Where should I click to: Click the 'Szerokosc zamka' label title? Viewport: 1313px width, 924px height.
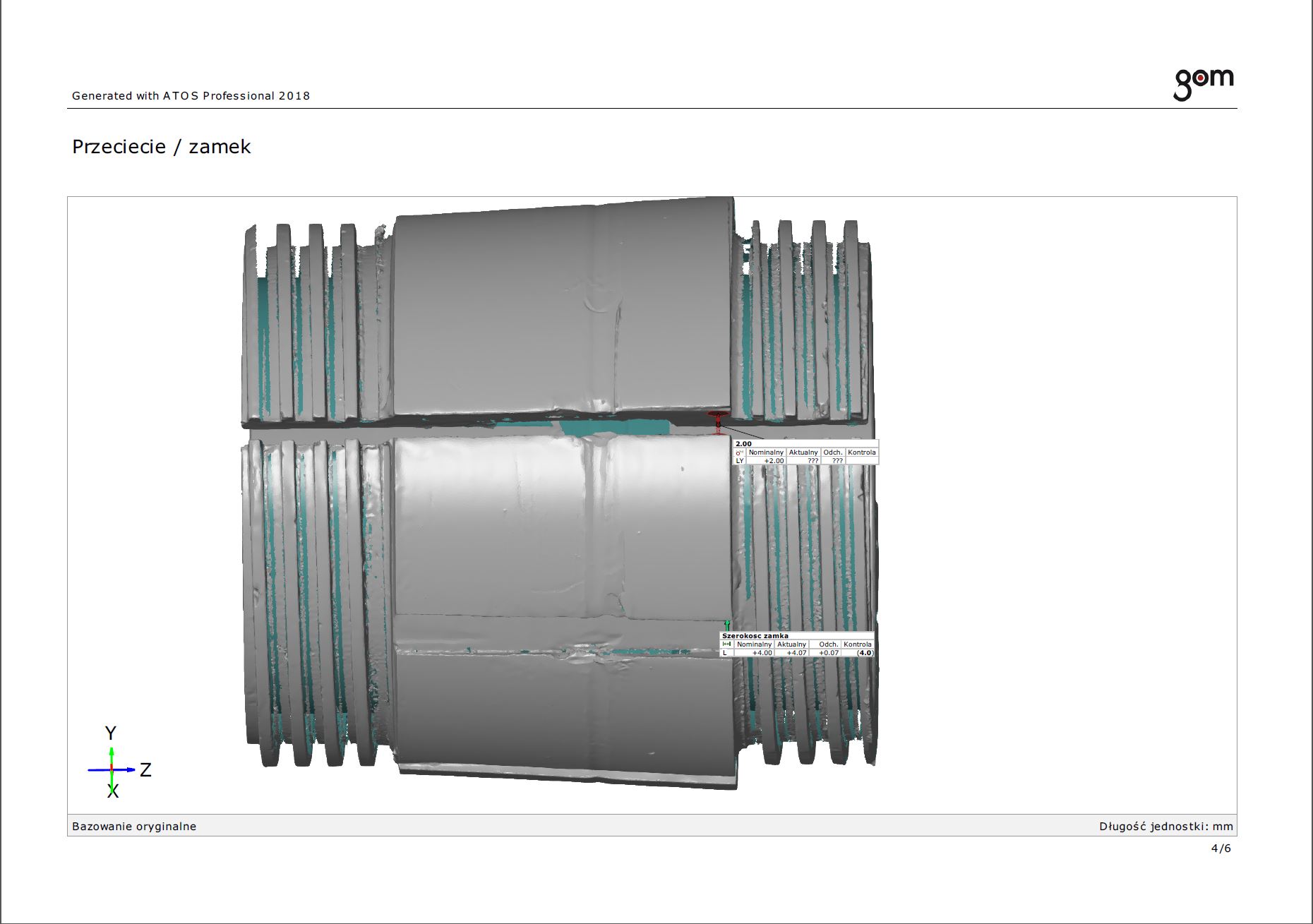[755, 636]
